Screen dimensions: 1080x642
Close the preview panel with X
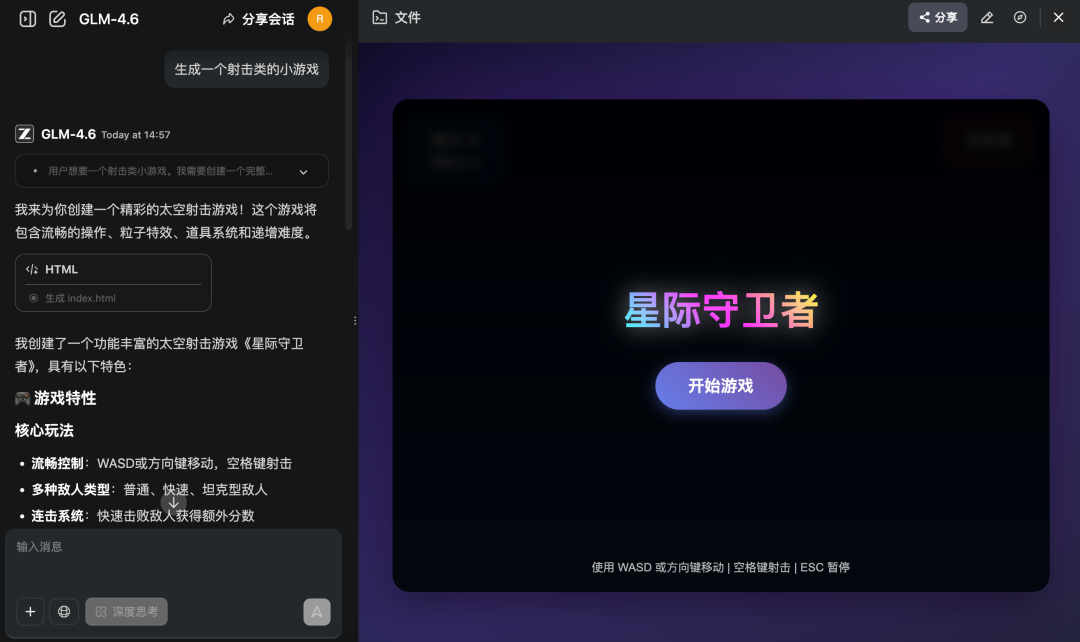1058,18
